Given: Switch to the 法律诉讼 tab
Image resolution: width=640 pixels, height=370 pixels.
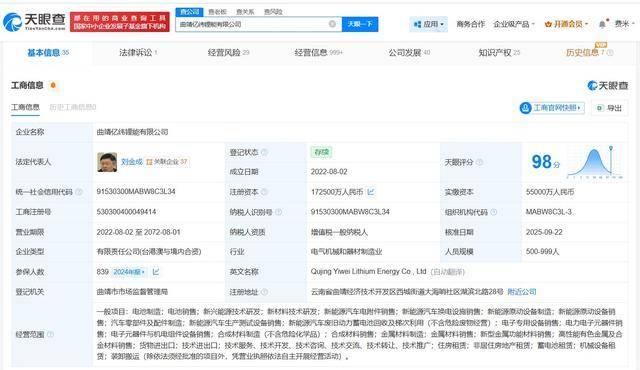Looking at the screenshot, I should click(x=138, y=53).
